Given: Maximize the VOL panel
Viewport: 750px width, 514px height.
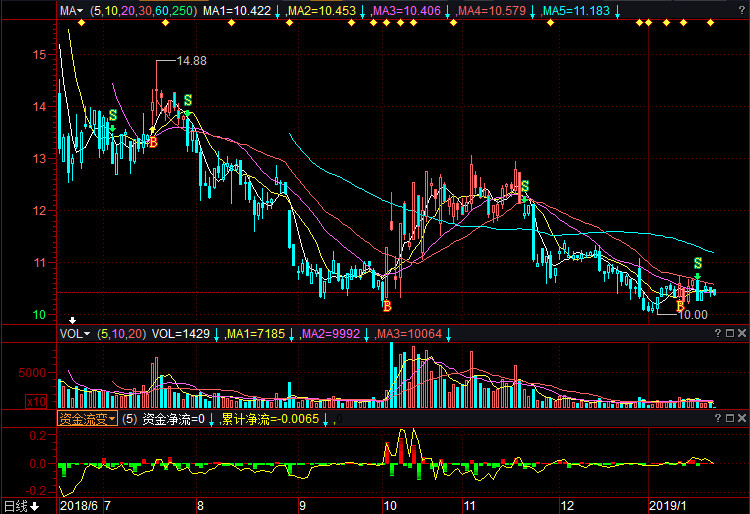Looking at the screenshot, I should tap(730, 333).
